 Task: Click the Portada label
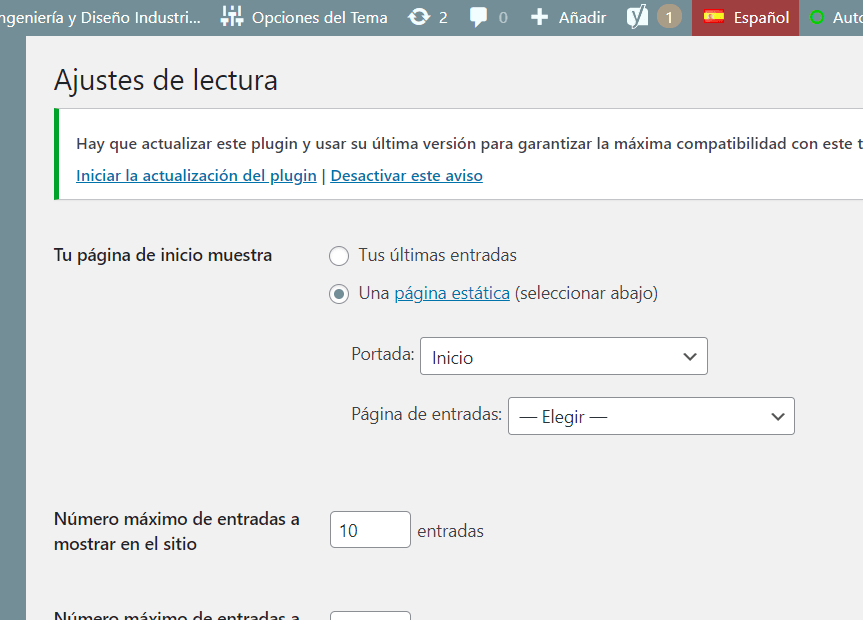[x=383, y=354]
